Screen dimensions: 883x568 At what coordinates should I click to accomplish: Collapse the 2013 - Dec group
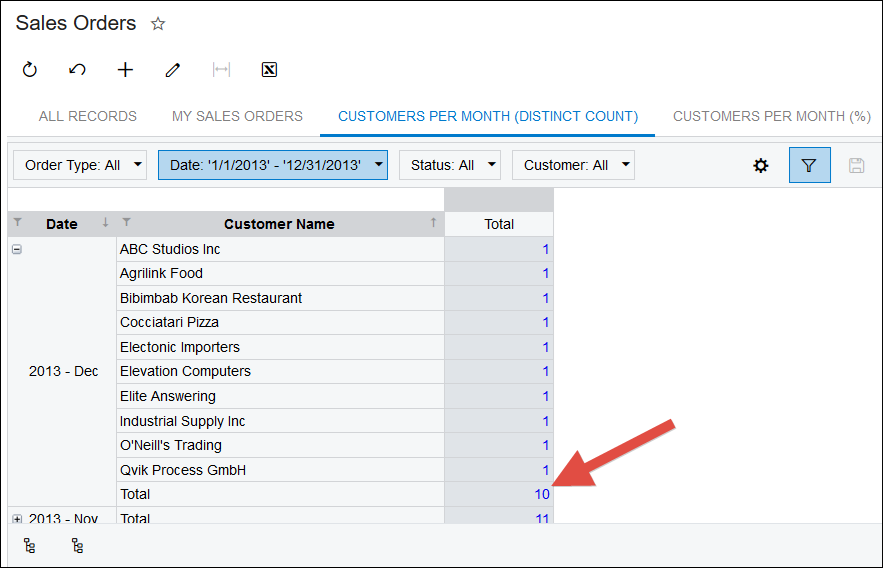tap(16, 249)
